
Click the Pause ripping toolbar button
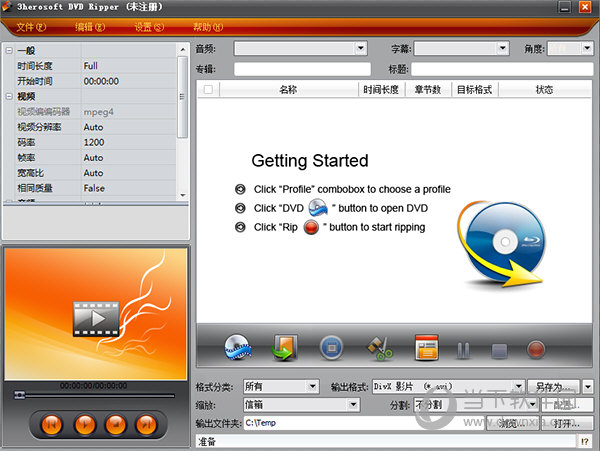click(463, 350)
